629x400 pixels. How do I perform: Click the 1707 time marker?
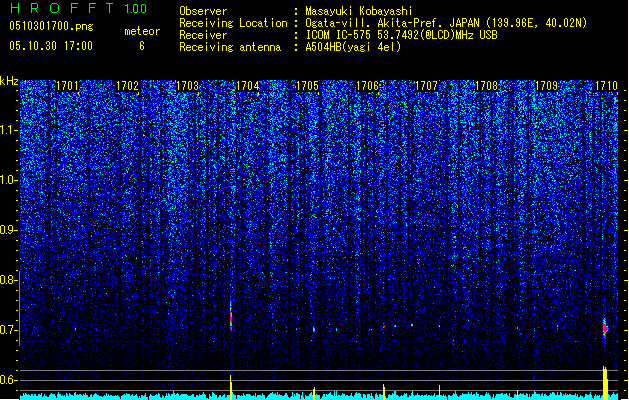(x=426, y=86)
